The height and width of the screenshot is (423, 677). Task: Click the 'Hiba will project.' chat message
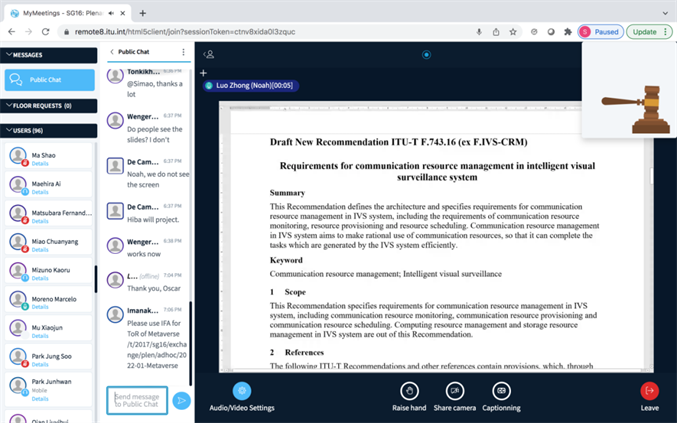(x=153, y=219)
